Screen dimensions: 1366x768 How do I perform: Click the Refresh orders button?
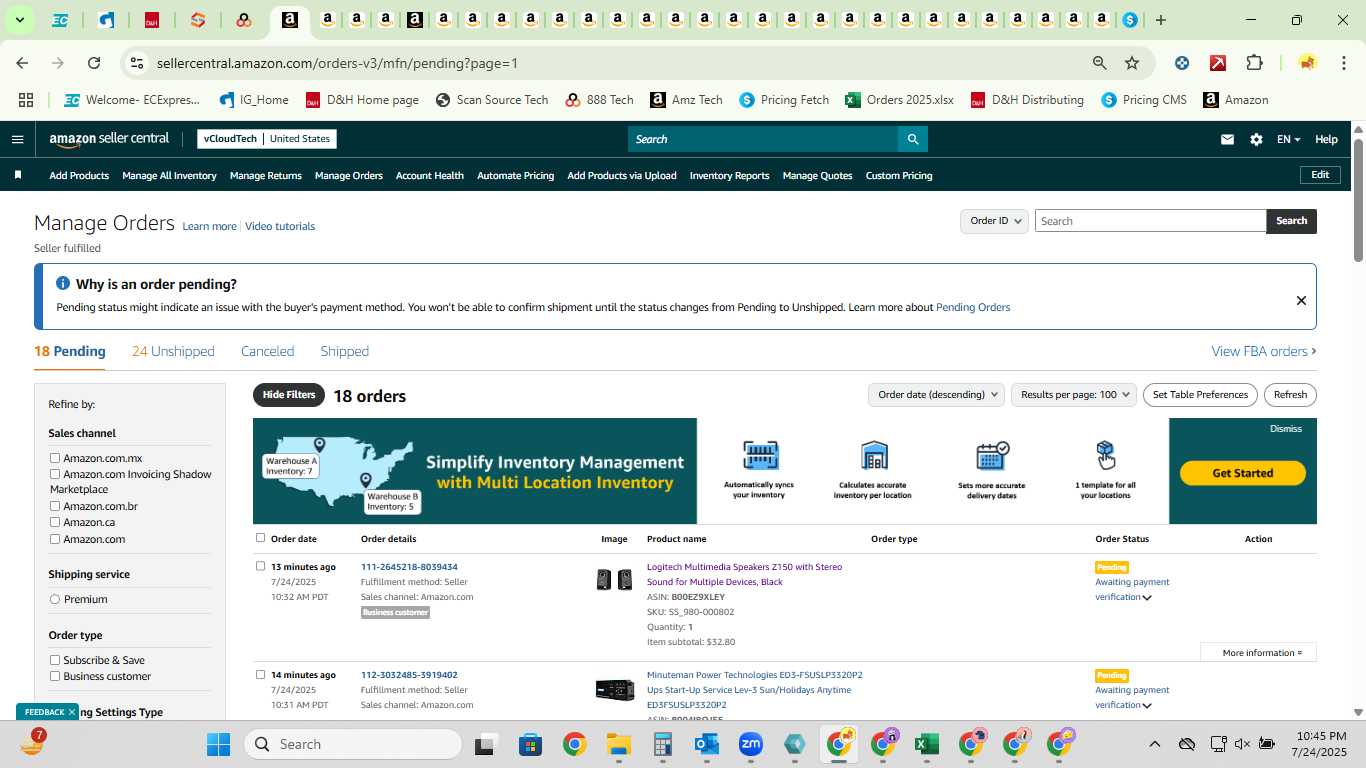pyautogui.click(x=1290, y=395)
